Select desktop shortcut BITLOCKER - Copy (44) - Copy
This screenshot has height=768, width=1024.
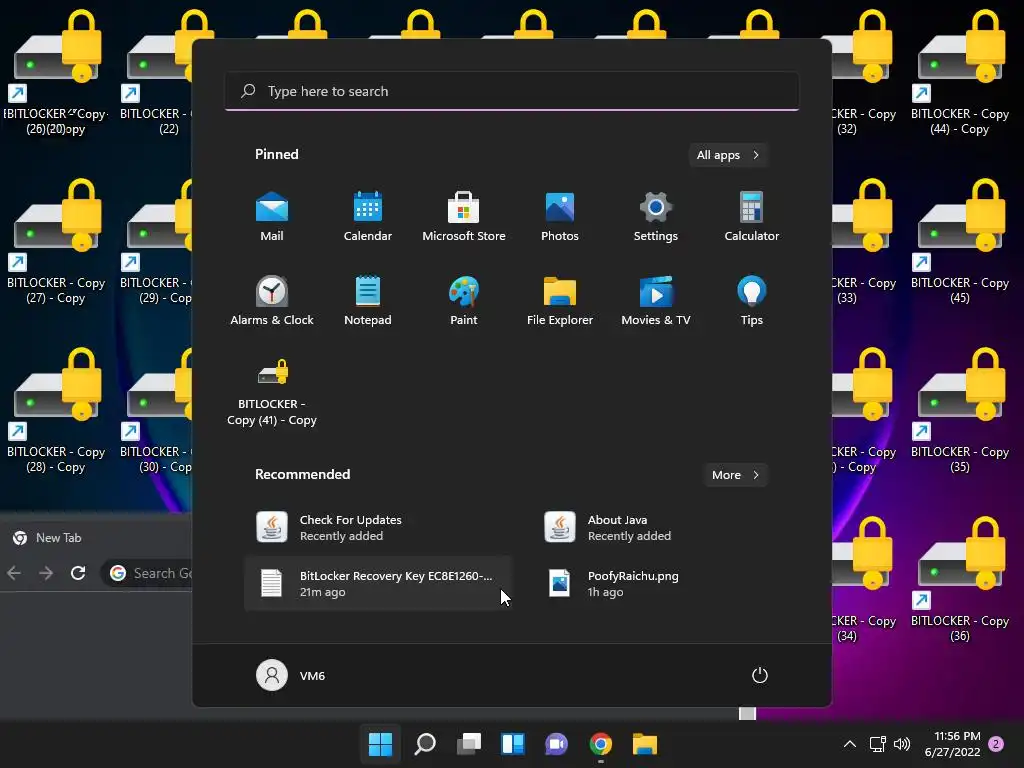click(x=960, y=74)
